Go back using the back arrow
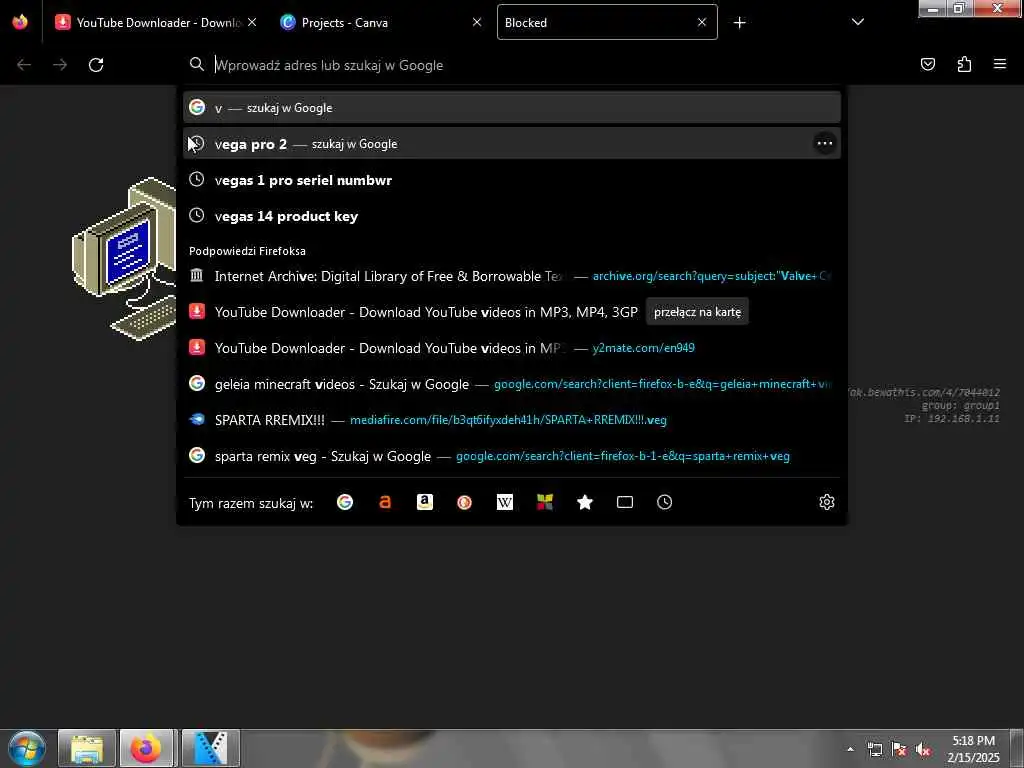1024x768 pixels. coord(24,65)
